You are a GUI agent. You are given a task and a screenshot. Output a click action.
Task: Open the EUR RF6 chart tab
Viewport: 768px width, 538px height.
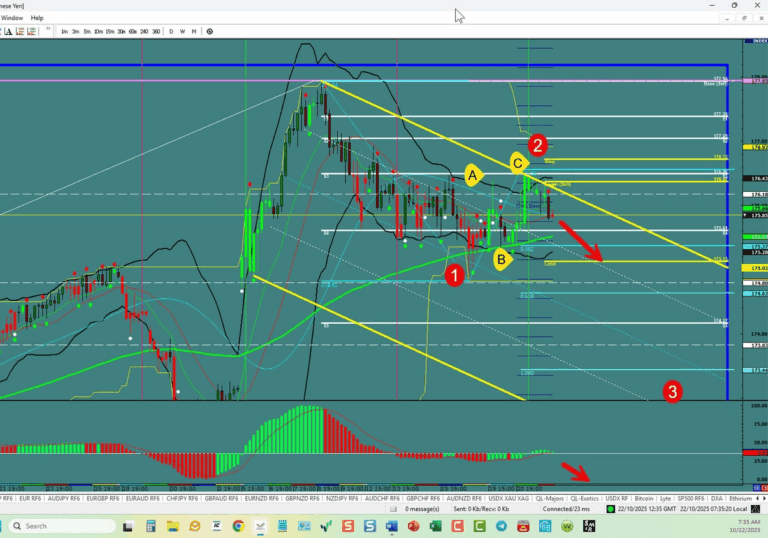coord(30,498)
